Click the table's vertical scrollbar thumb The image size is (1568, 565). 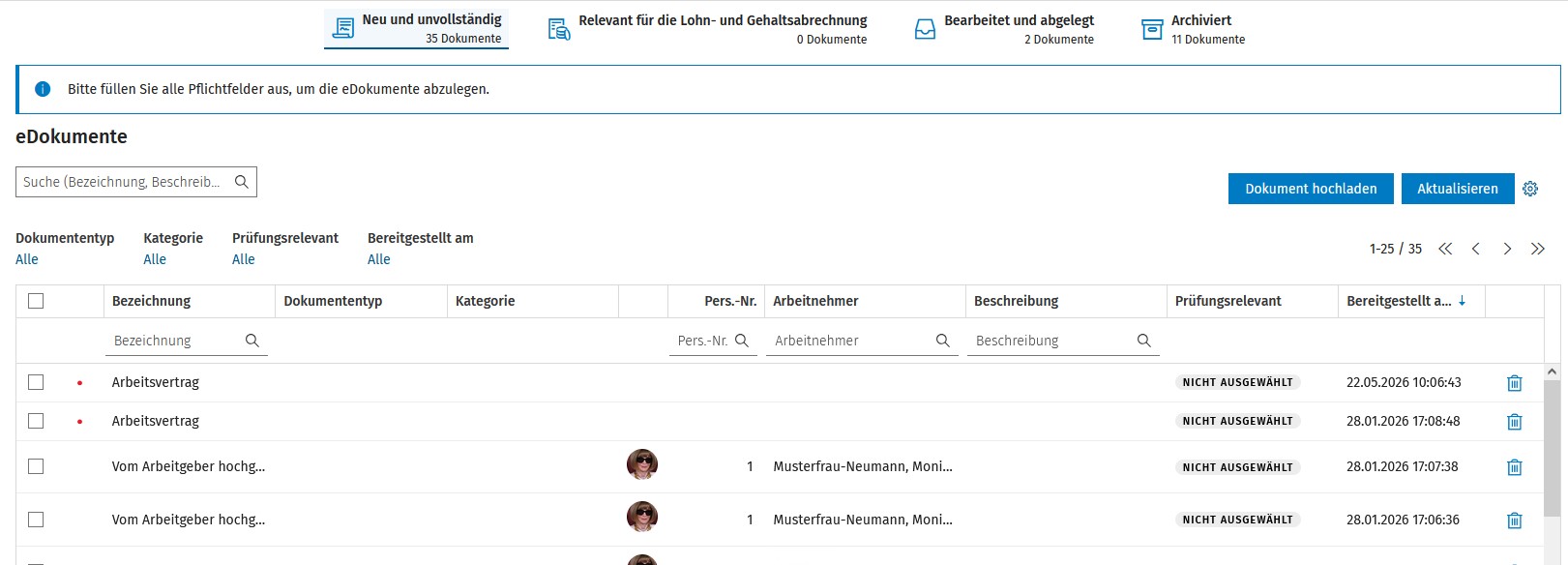point(1552,448)
